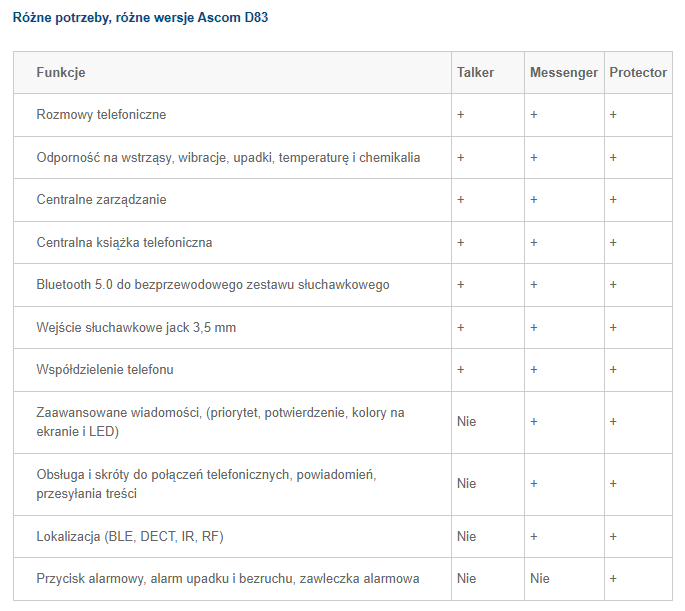Viewport: 685px width, 611px height.
Task: Click Protector's plus sign in Przycisk alarmowy row
Action: tap(613, 579)
